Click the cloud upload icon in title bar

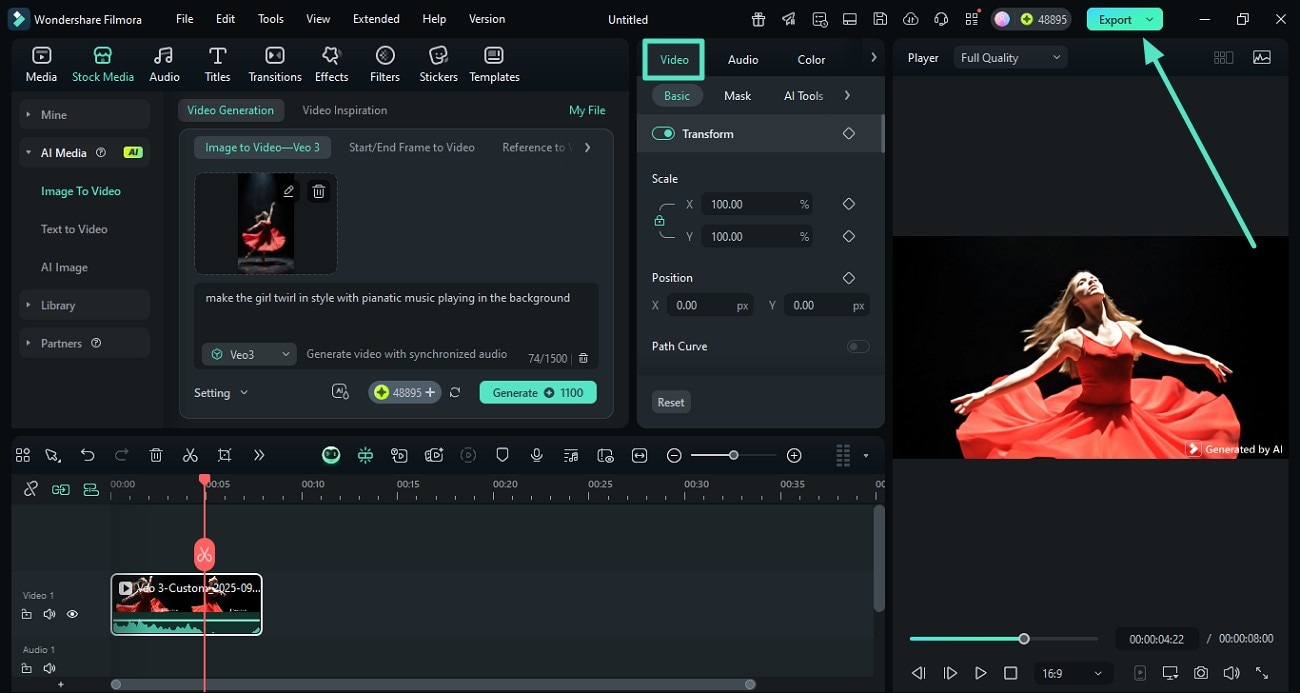pos(910,19)
